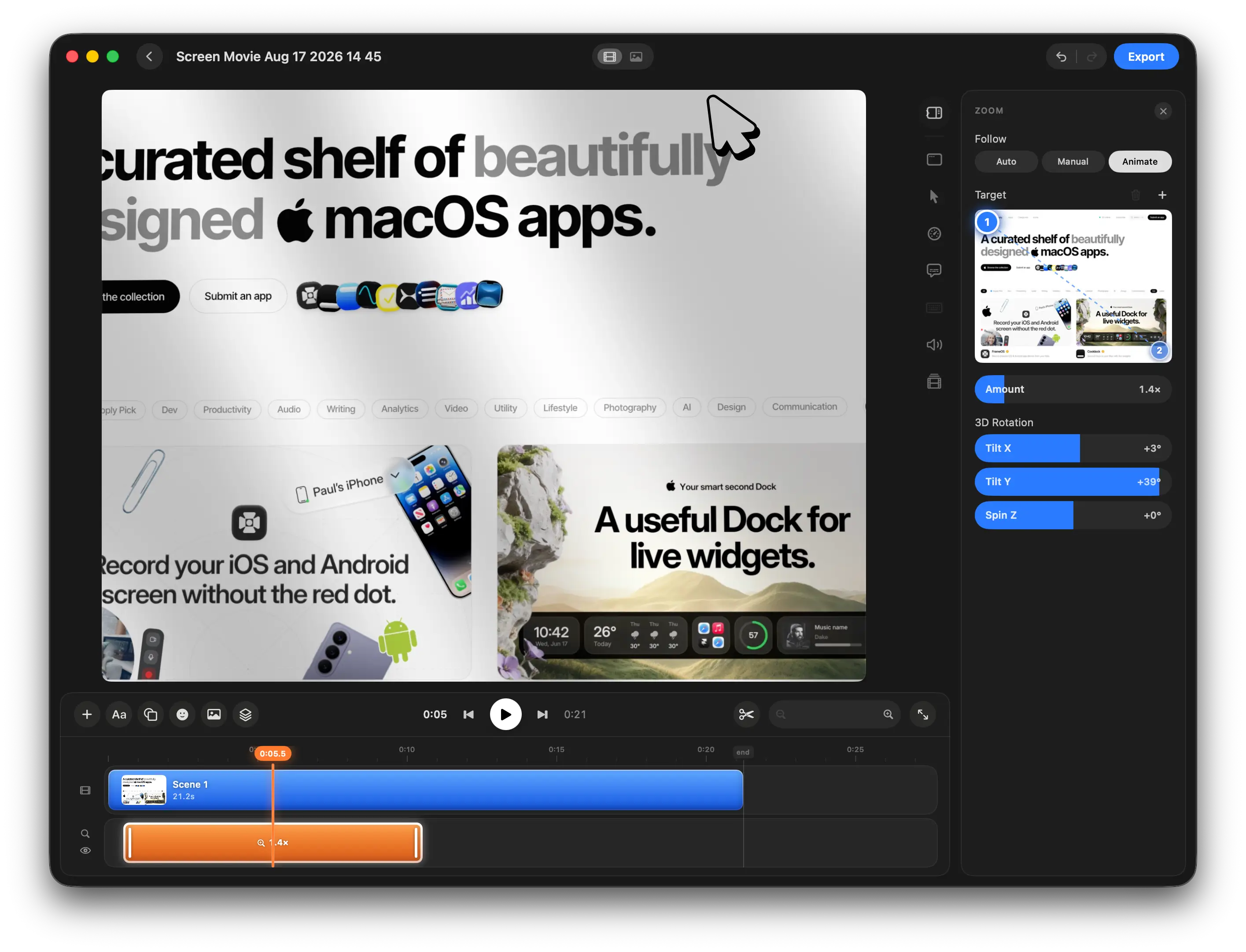Select the orange 1.4x zoom segment
The image size is (1246, 952).
point(273,843)
